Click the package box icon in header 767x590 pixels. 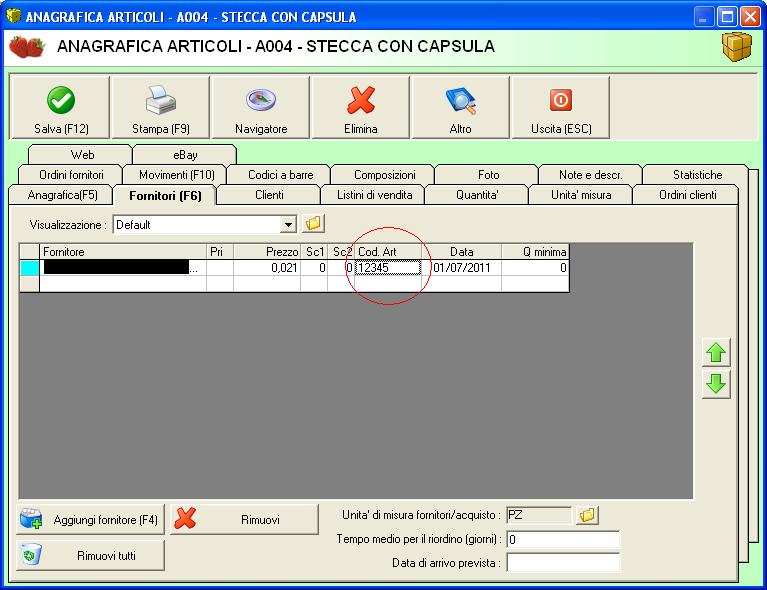[737, 46]
